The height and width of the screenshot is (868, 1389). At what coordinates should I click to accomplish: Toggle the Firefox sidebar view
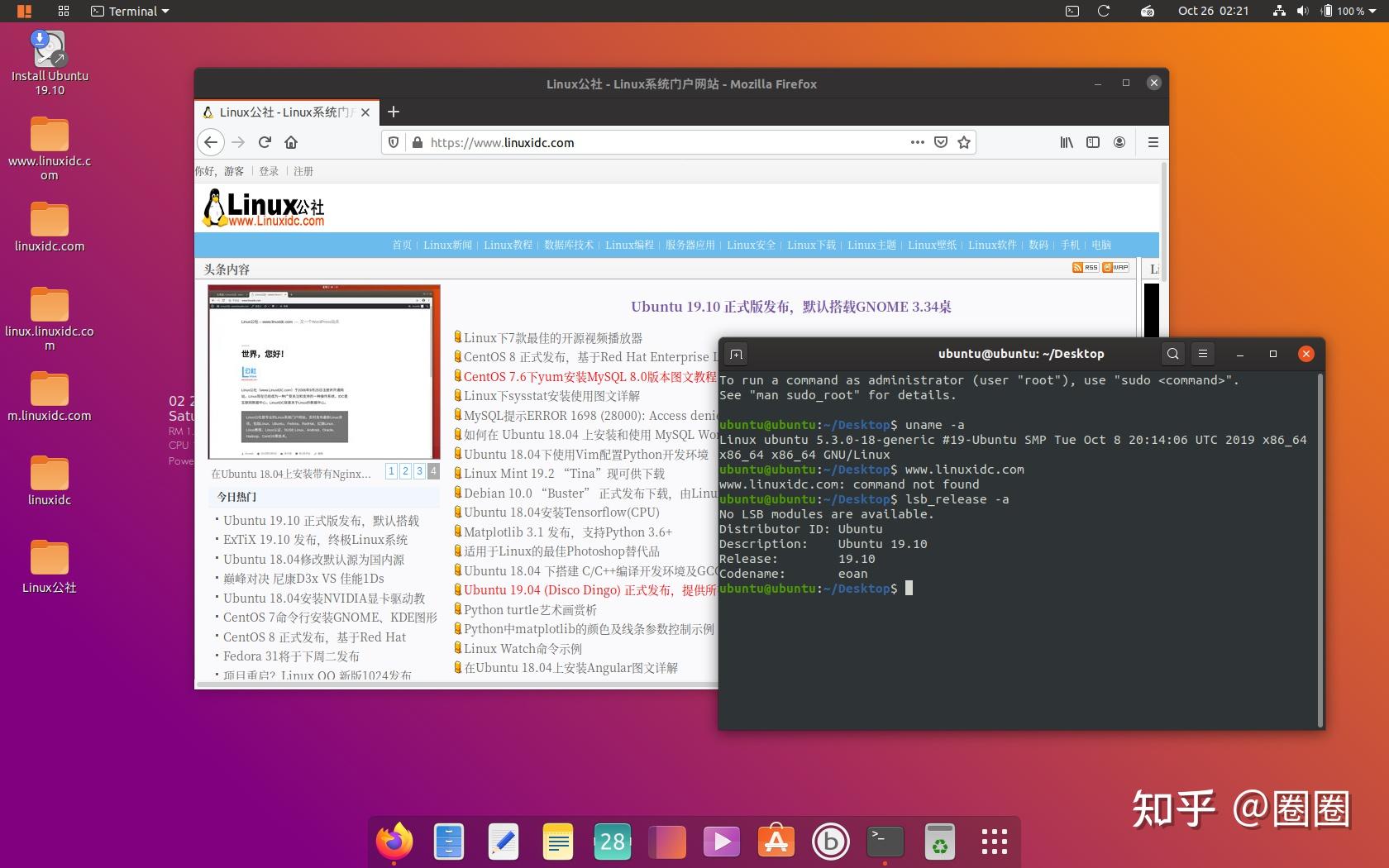click(x=1093, y=142)
